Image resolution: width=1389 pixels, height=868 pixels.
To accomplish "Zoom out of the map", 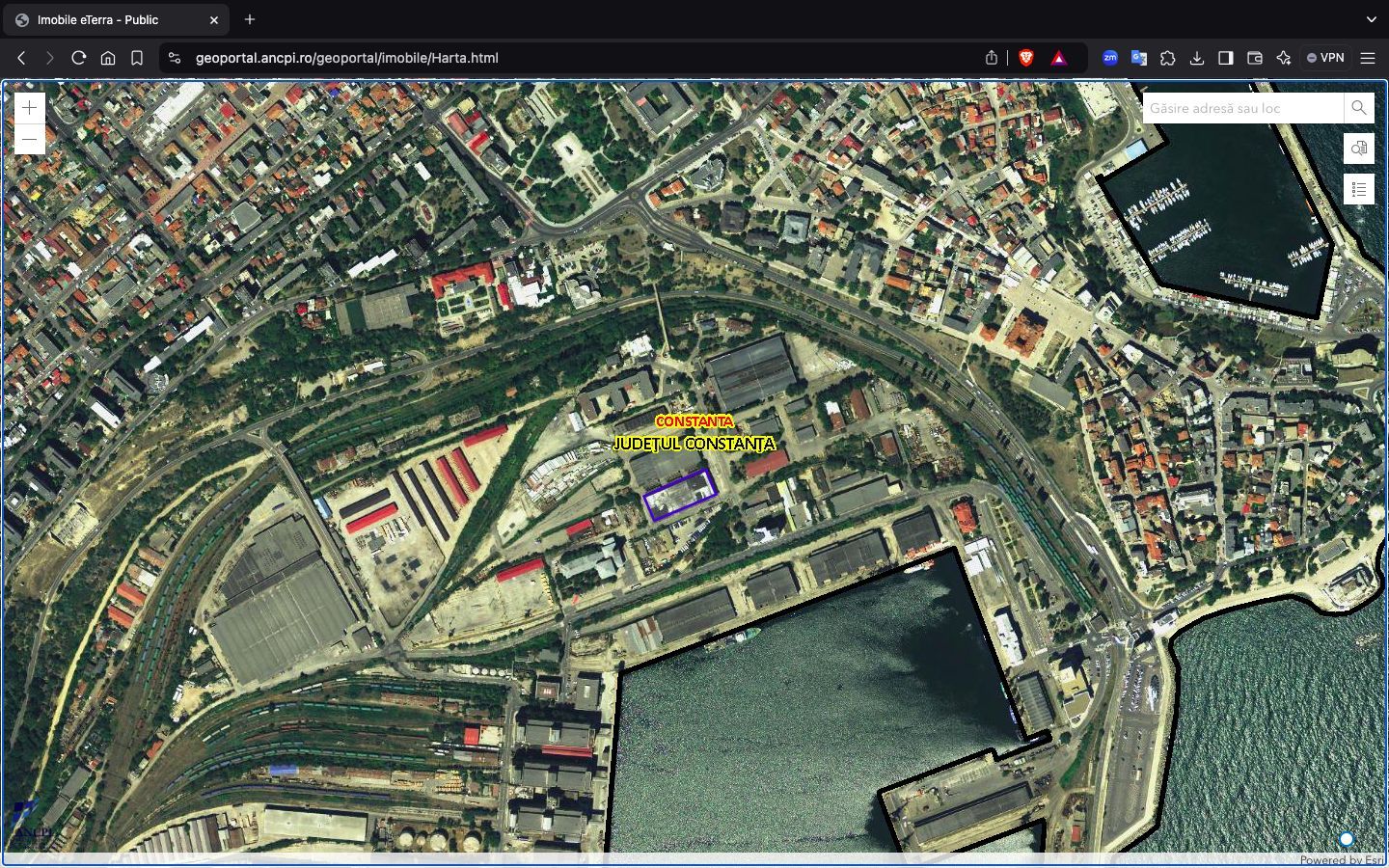I will tap(30, 140).
